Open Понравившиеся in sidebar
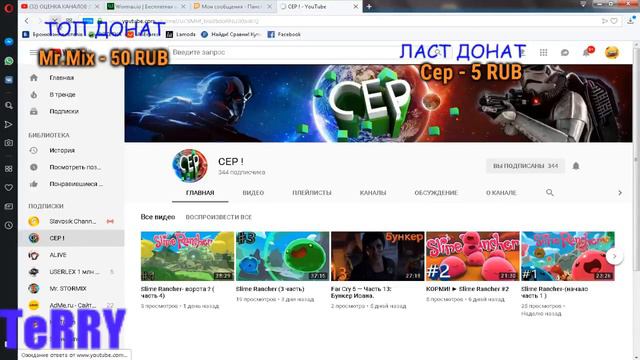This screenshot has height=360, width=640. tap(71, 184)
